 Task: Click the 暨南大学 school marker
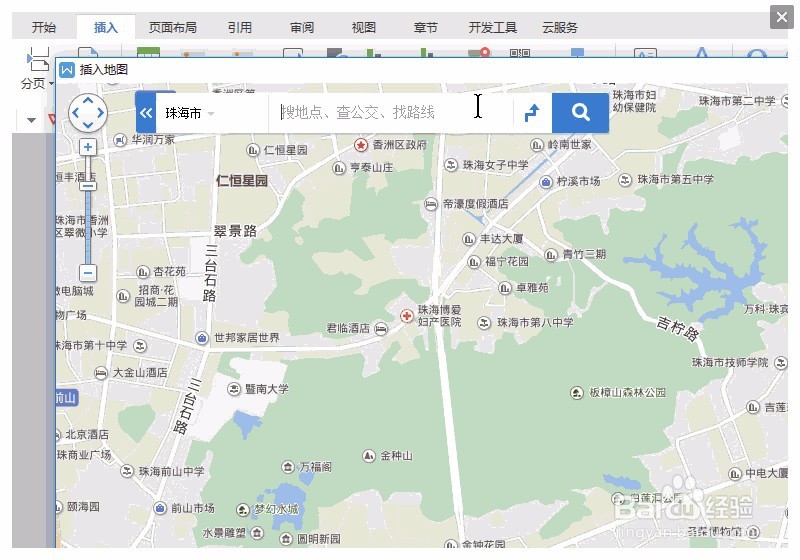tap(234, 389)
